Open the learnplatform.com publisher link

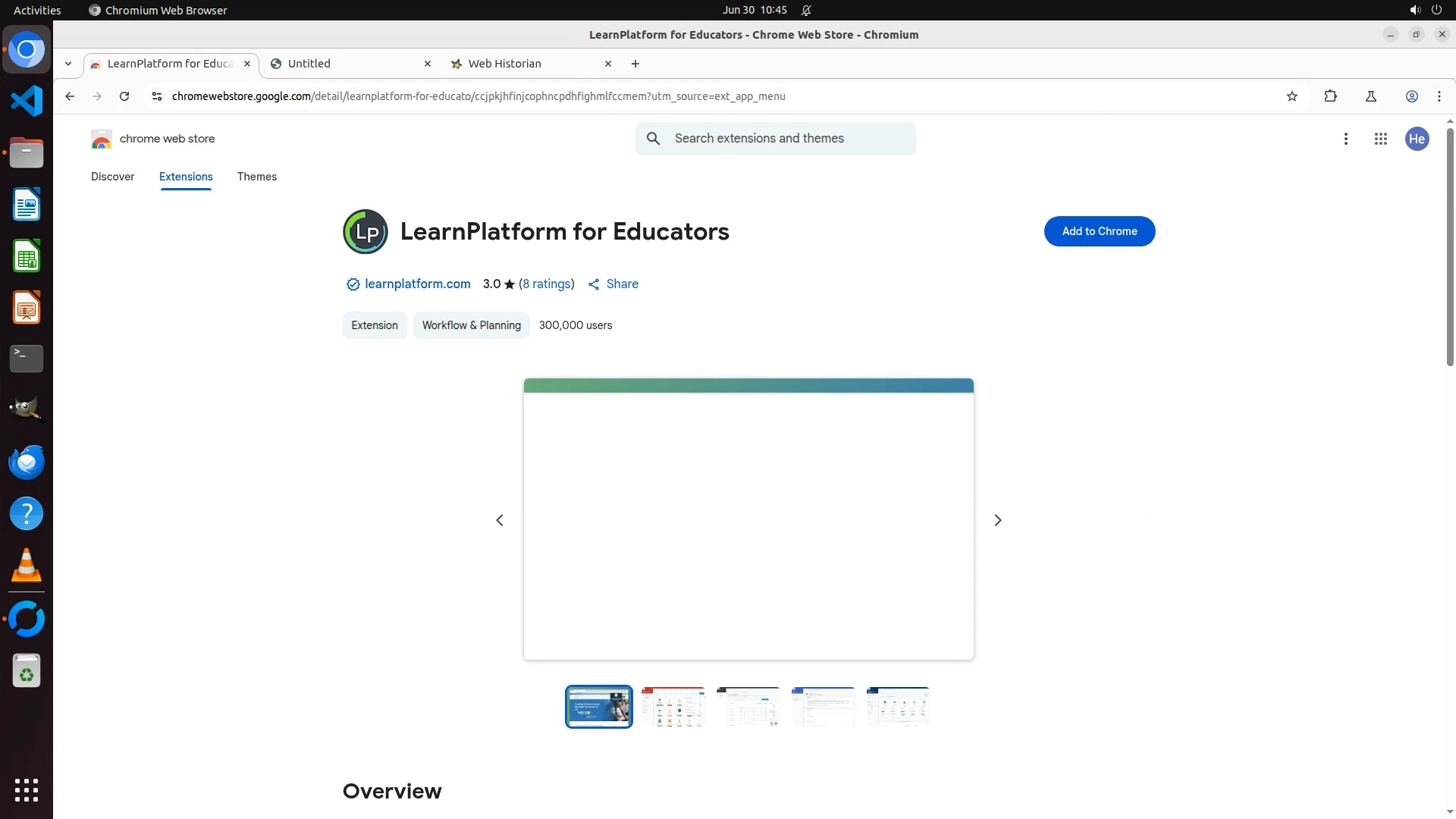pyautogui.click(x=417, y=284)
